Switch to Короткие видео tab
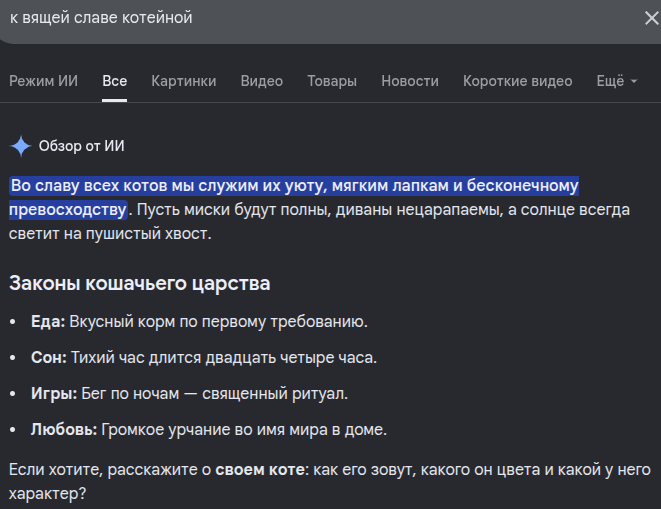Screen dimensions: 661x509 click(518, 81)
